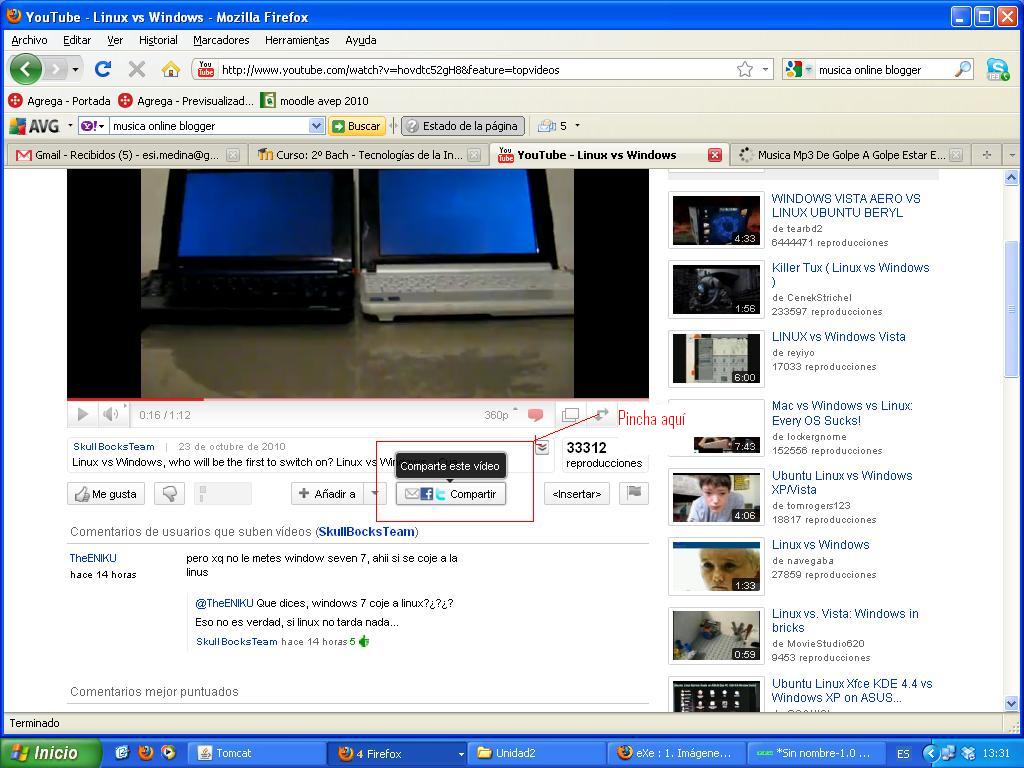Click the Compartir share button
1024x768 pixels.
click(451, 494)
